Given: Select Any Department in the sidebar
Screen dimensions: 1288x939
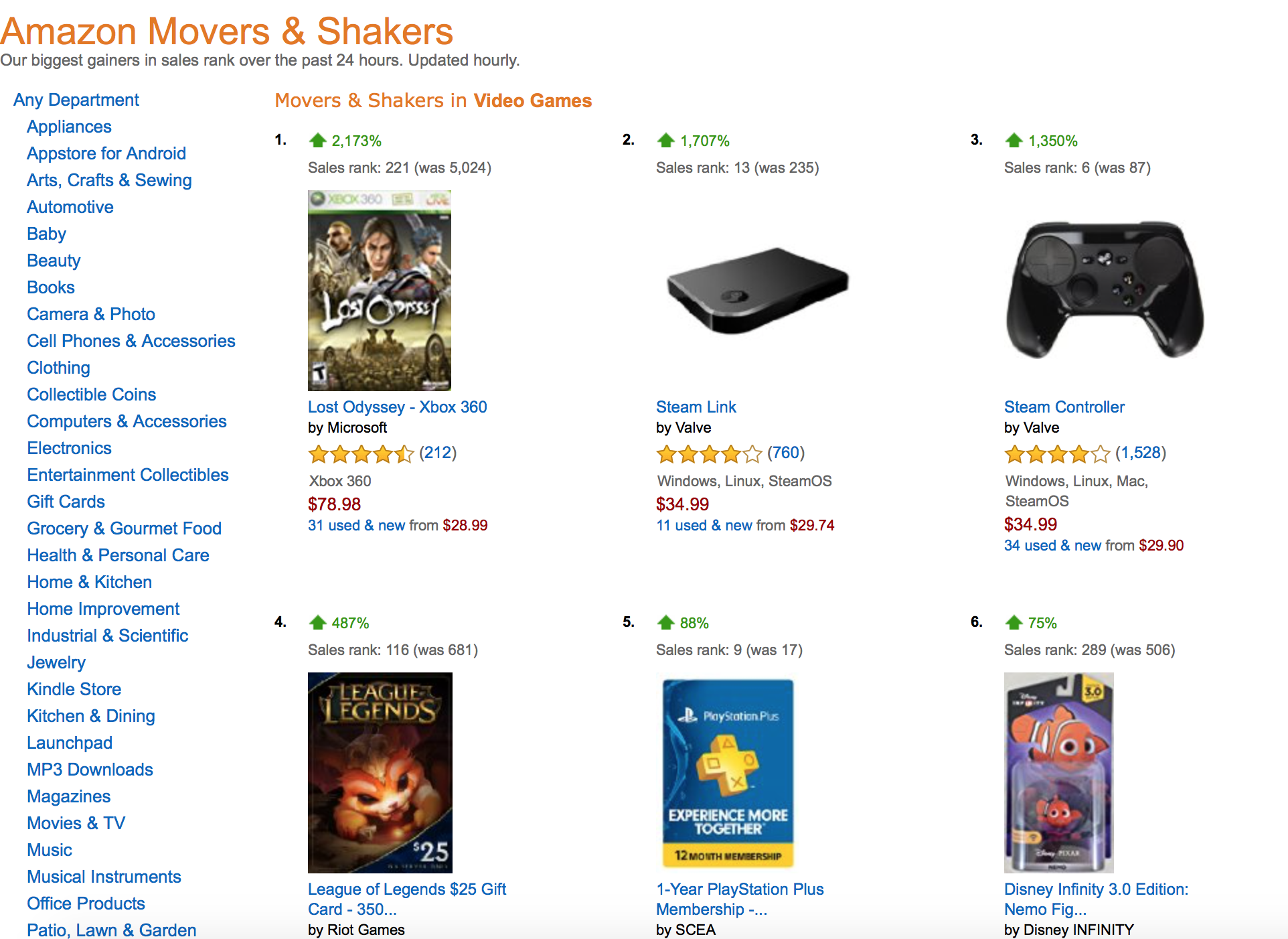Looking at the screenshot, I should click(x=76, y=100).
